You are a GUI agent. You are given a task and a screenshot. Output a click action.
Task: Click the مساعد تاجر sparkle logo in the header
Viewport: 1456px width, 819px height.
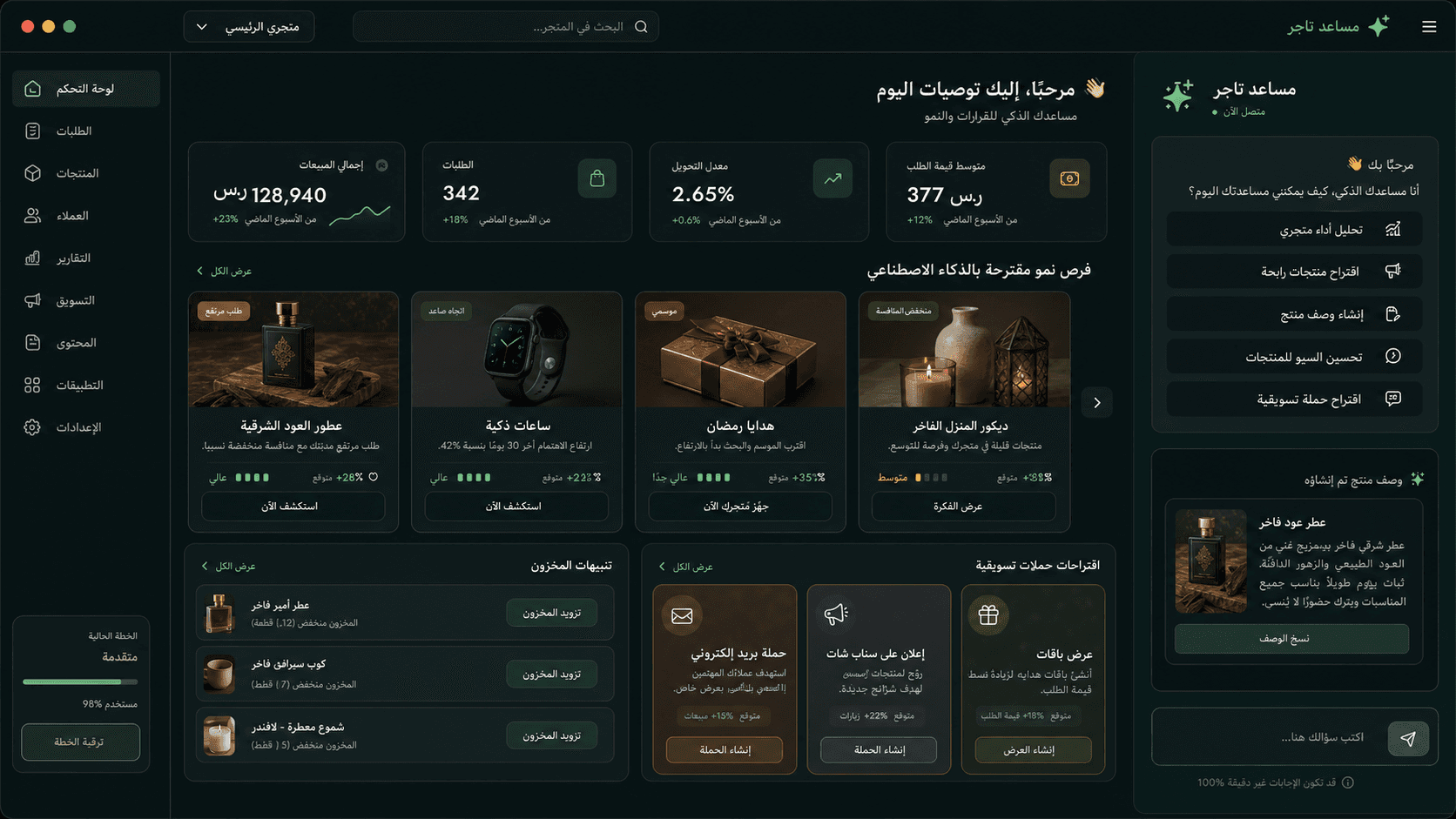click(x=1378, y=26)
